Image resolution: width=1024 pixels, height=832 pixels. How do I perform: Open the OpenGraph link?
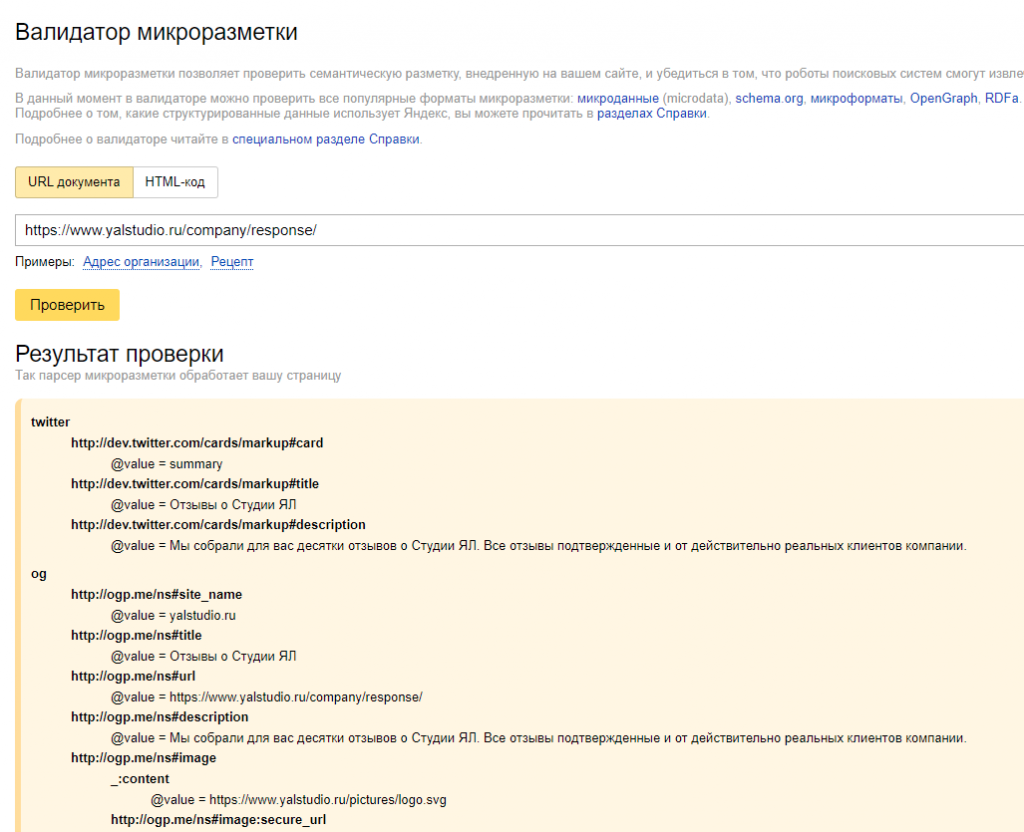tap(944, 99)
